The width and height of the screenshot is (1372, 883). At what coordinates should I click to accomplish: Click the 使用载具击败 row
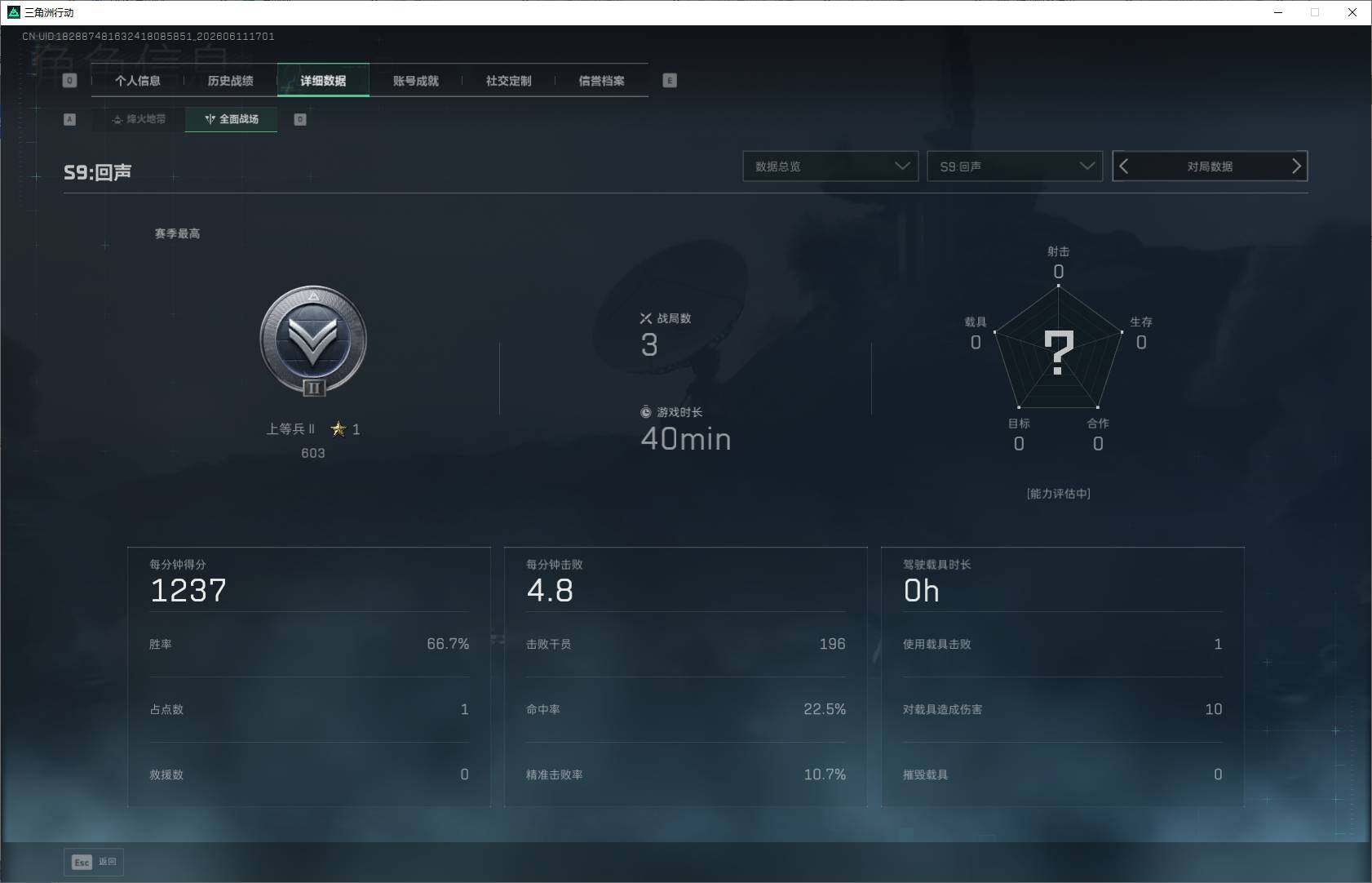(x=1063, y=644)
